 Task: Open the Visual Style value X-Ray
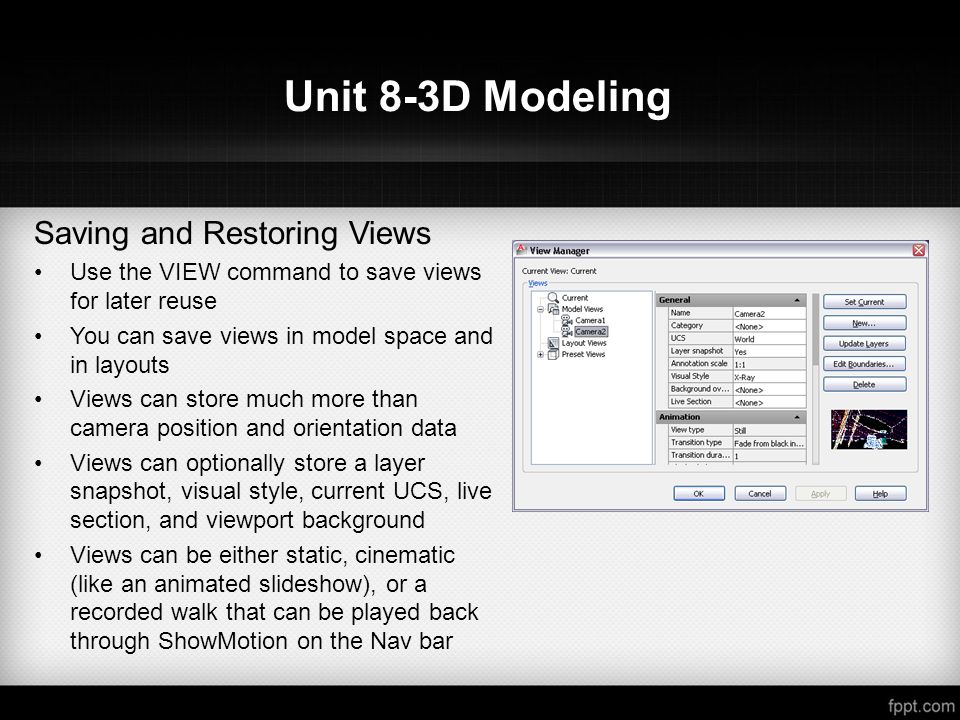pos(770,377)
